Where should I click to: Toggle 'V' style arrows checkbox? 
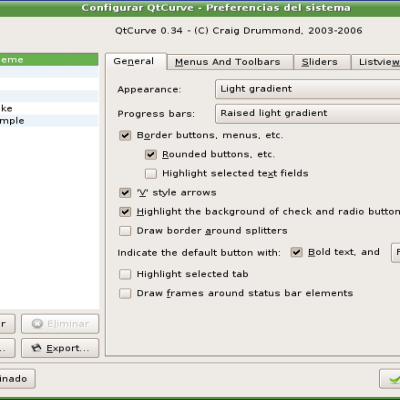coord(125,193)
